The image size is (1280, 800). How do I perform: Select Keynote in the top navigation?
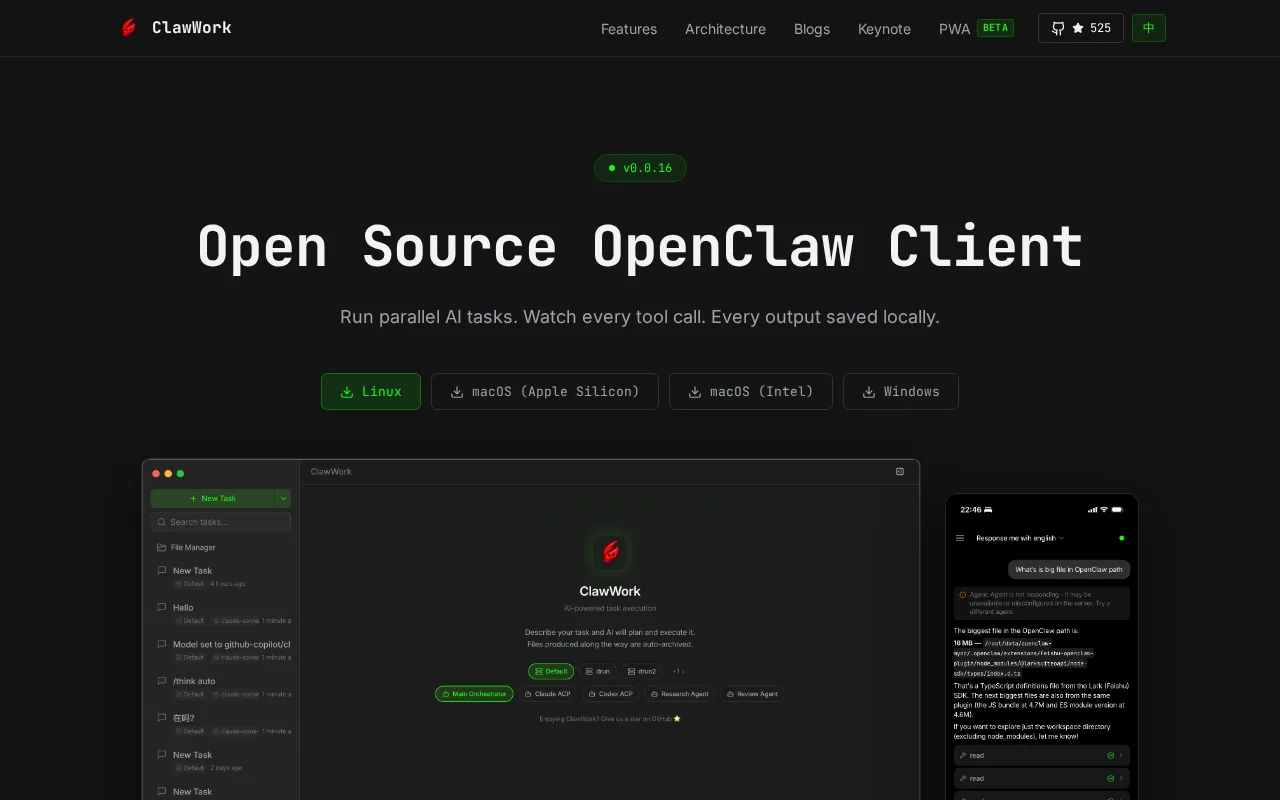[x=884, y=29]
